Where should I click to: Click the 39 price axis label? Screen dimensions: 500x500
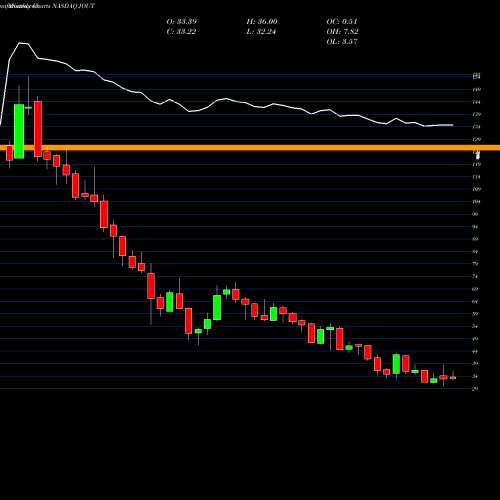point(476,364)
